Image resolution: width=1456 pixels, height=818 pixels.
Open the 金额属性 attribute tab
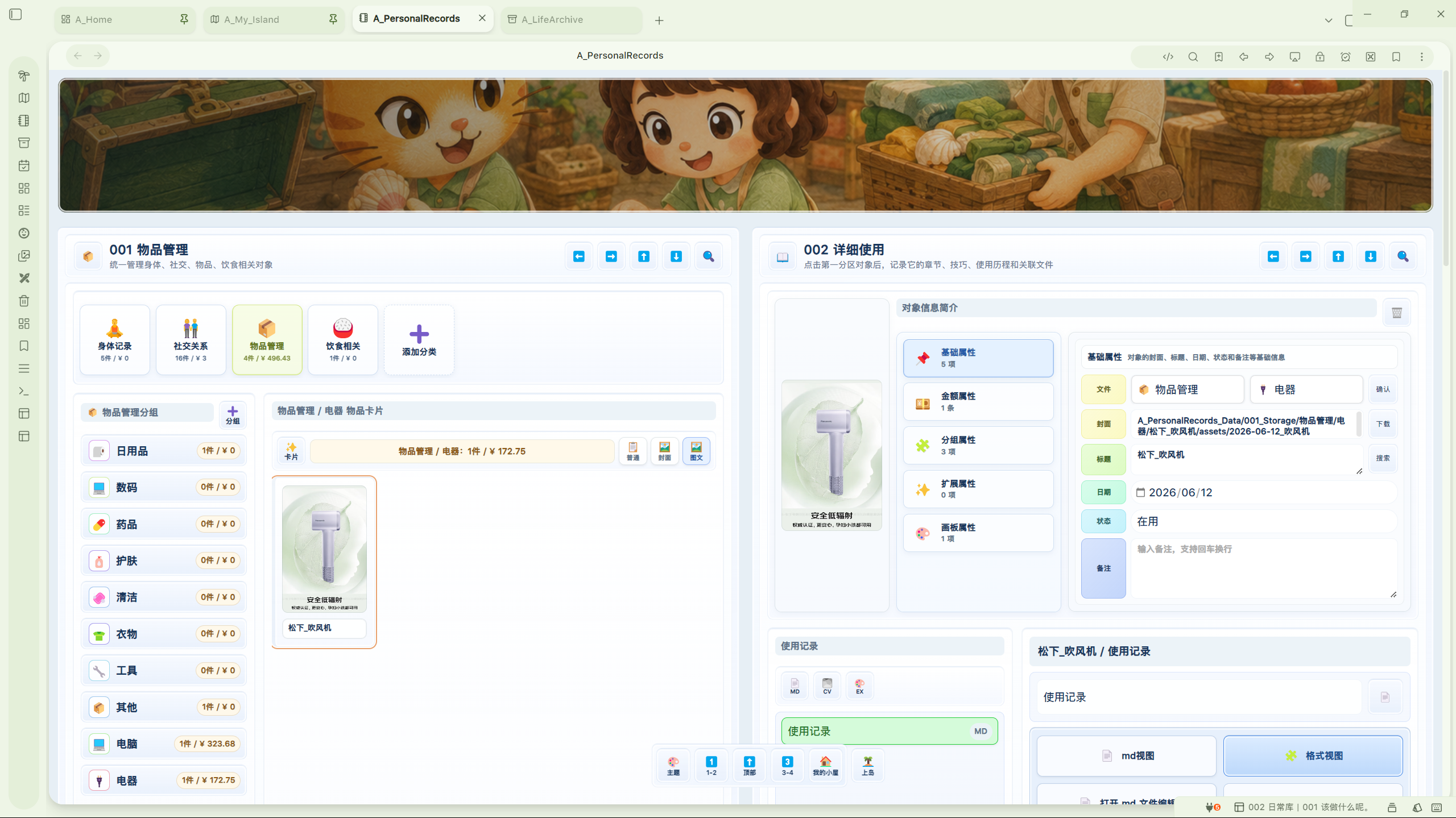point(978,402)
